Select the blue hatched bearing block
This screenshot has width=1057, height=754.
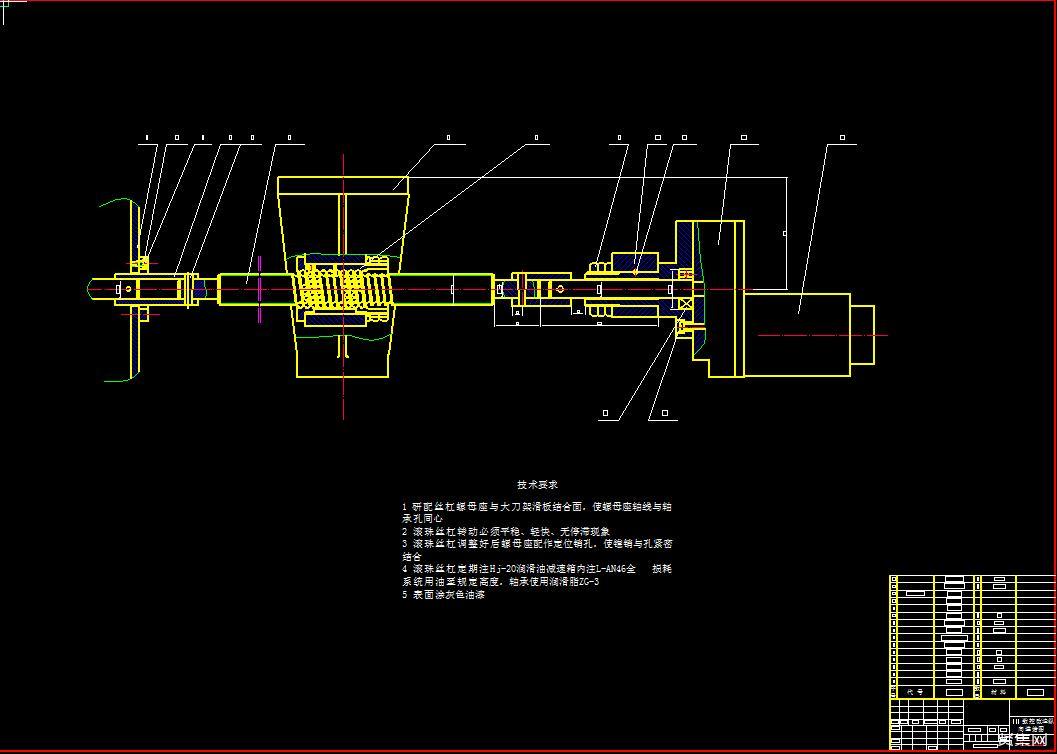635,265
